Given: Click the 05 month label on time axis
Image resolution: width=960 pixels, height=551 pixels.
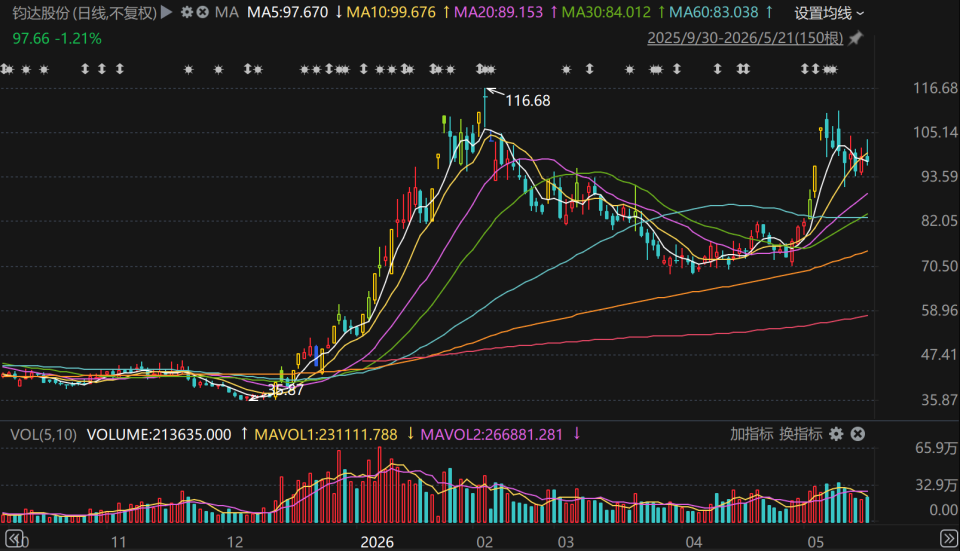Looking at the screenshot, I should tap(816, 542).
